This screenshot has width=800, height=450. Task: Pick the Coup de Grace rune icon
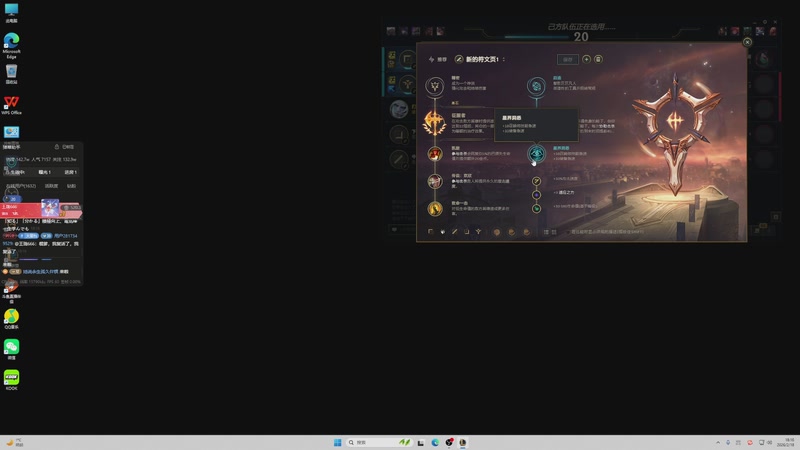point(435,208)
